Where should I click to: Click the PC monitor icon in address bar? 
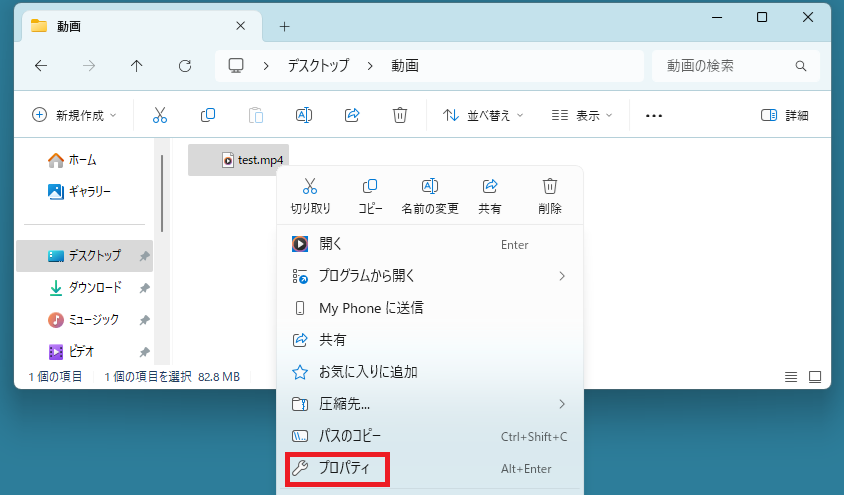point(236,66)
